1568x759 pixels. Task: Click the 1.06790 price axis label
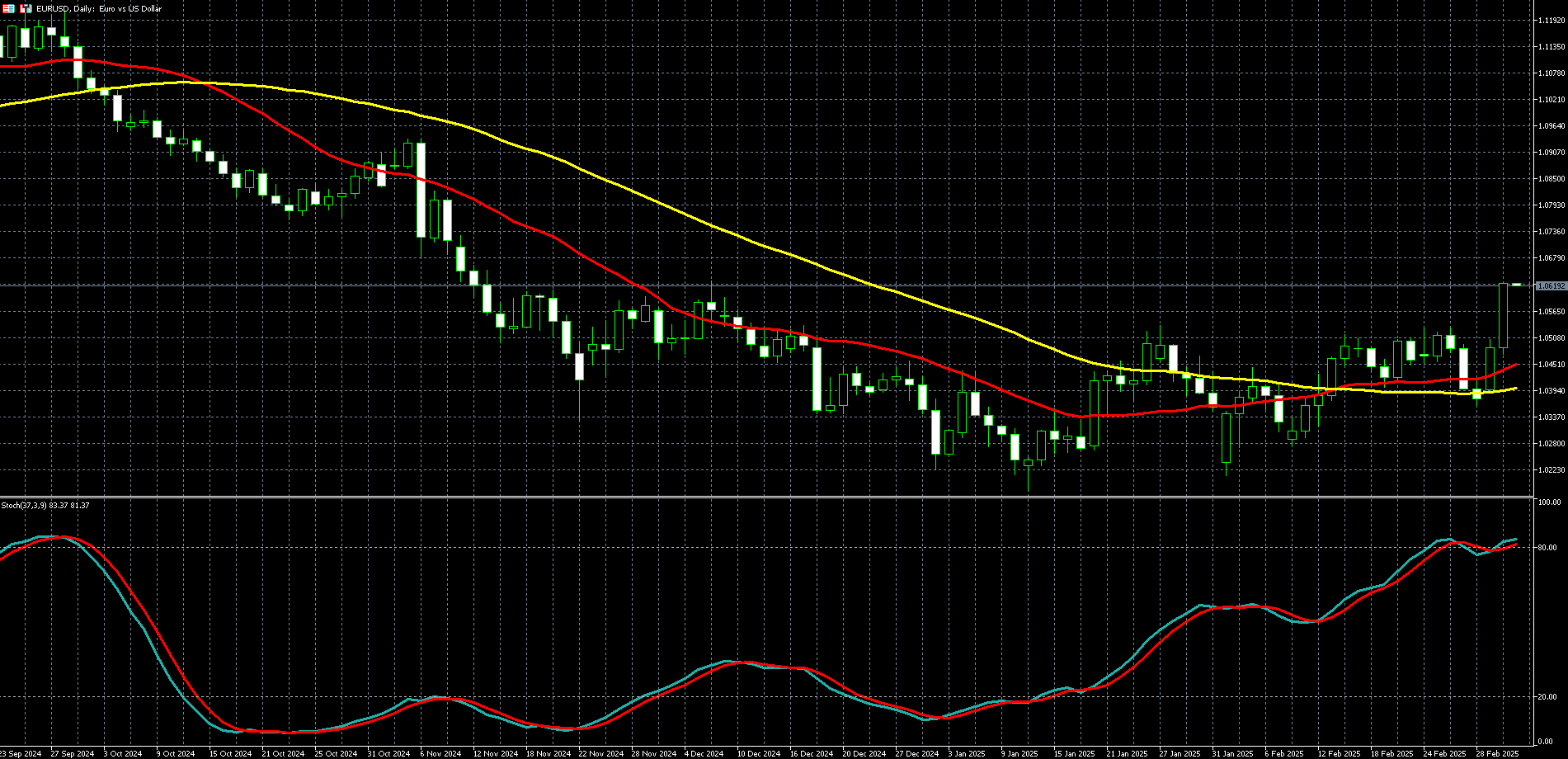click(x=1552, y=258)
